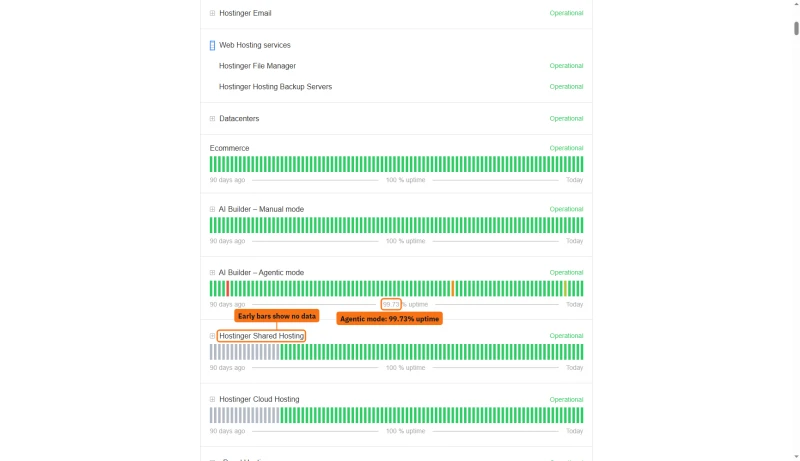Viewport: 800px width, 461px height.
Task: Expand AI Builder – Agentic mode group
Action: (x=212, y=272)
